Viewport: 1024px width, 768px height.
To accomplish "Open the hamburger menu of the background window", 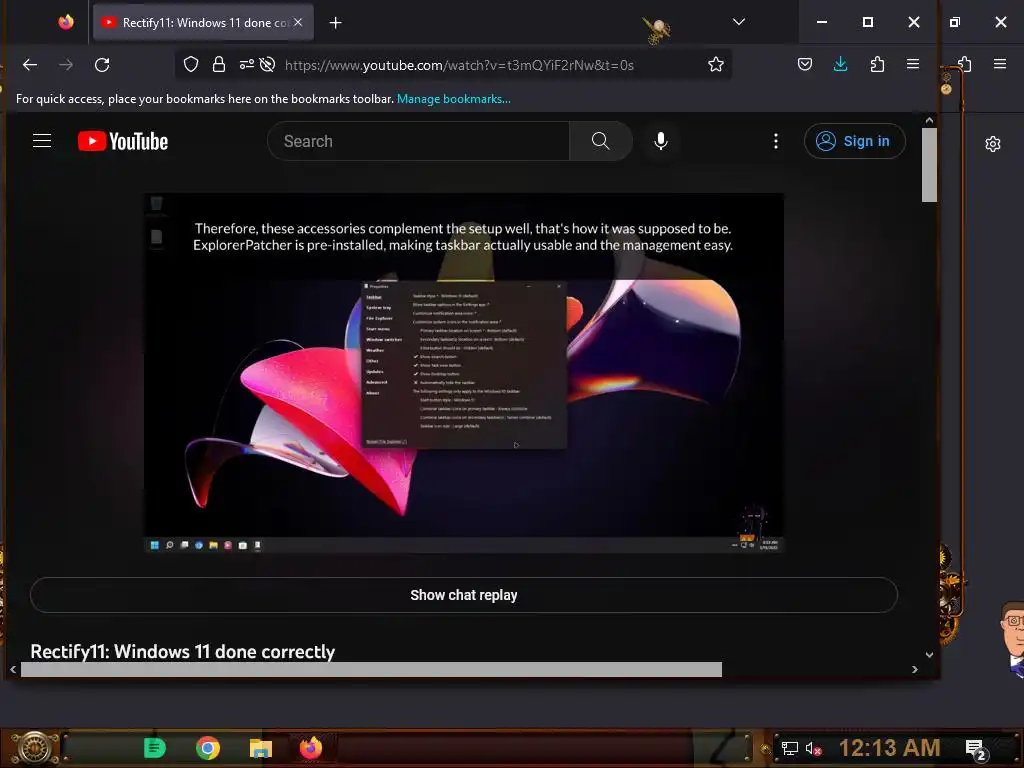I will [1000, 64].
